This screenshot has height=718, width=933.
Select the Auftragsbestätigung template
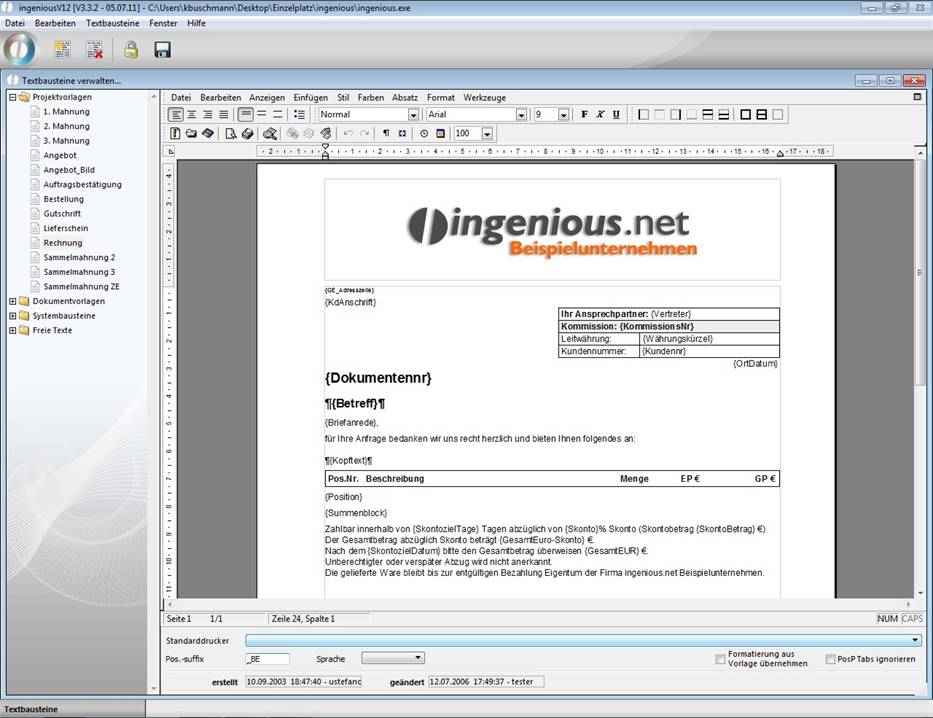click(82, 185)
